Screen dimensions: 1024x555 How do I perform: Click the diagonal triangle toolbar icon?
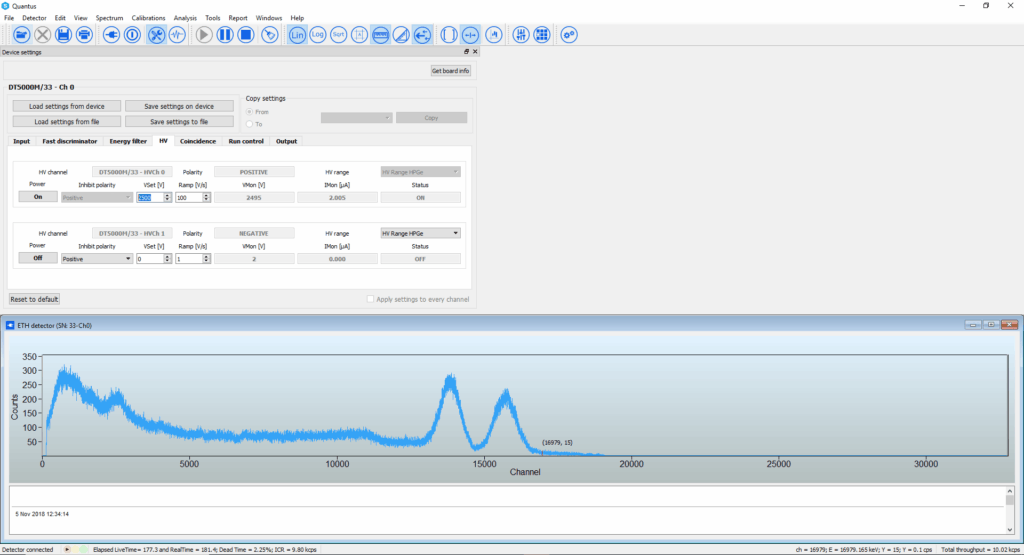[402, 35]
